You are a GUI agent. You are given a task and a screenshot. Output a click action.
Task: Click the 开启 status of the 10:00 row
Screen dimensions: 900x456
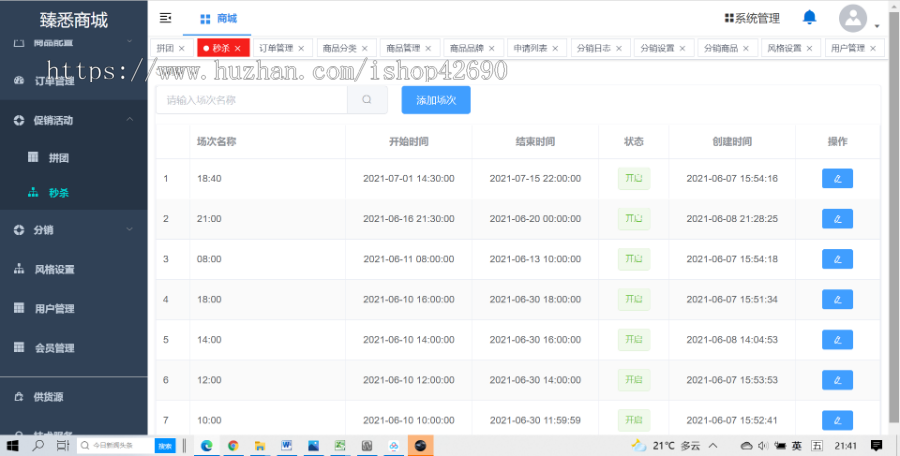point(634,420)
